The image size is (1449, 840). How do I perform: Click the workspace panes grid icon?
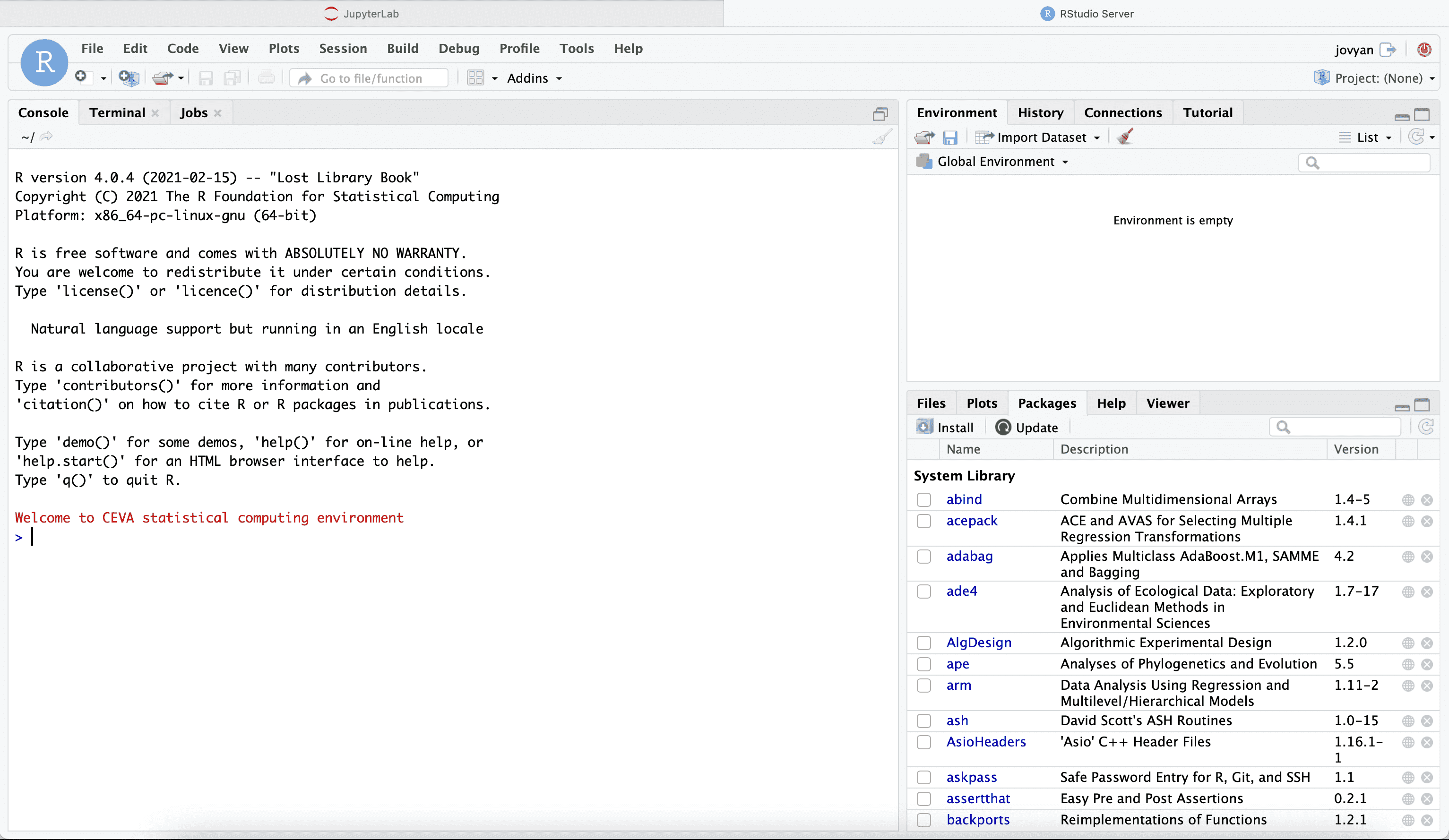[x=475, y=77]
